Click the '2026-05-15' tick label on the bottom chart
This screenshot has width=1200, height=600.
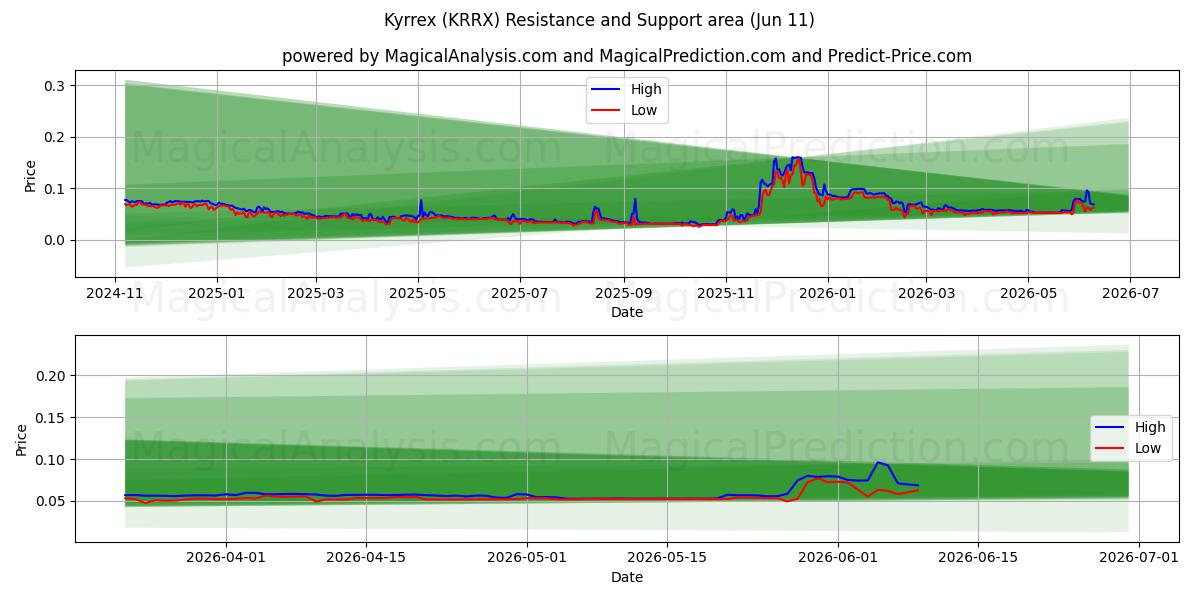coord(666,558)
